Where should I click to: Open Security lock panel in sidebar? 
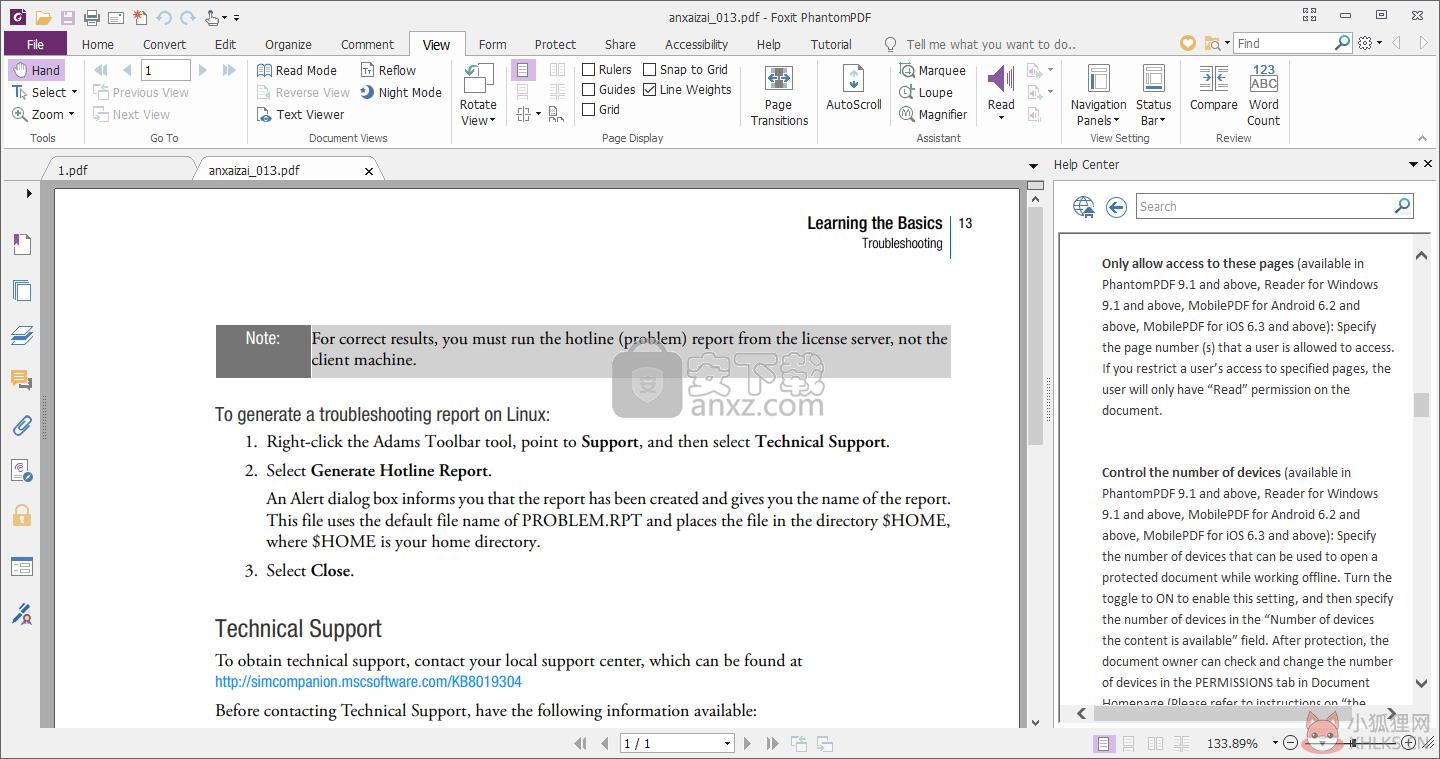pyautogui.click(x=21, y=516)
